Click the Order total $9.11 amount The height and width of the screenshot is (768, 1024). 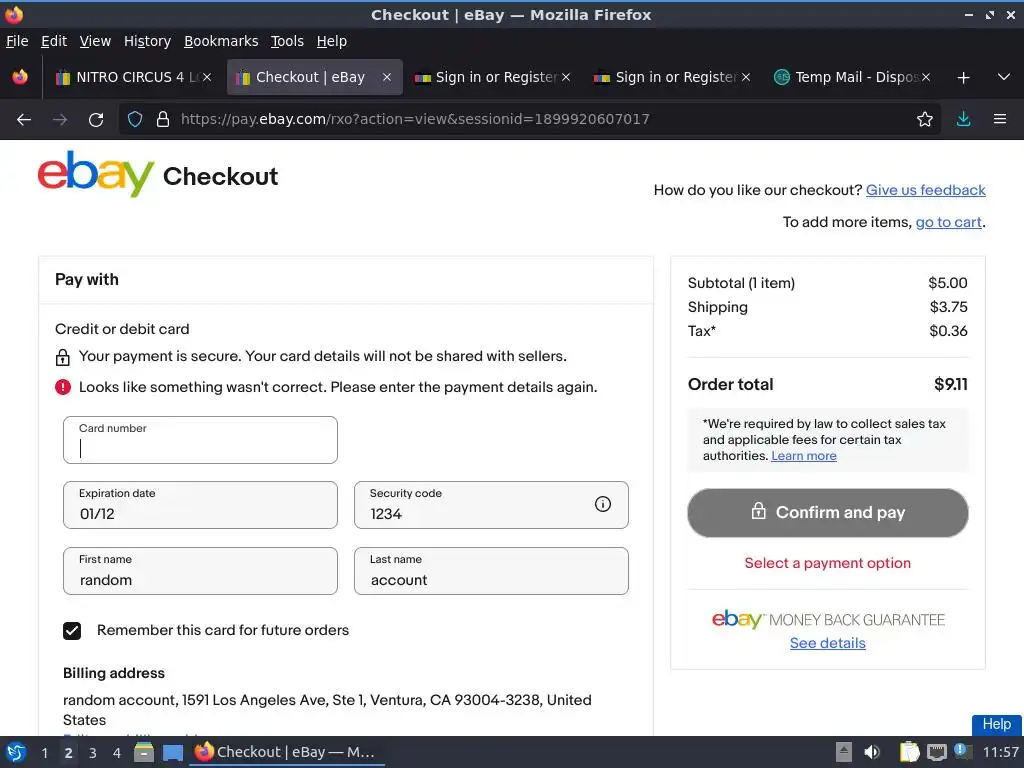tap(951, 384)
